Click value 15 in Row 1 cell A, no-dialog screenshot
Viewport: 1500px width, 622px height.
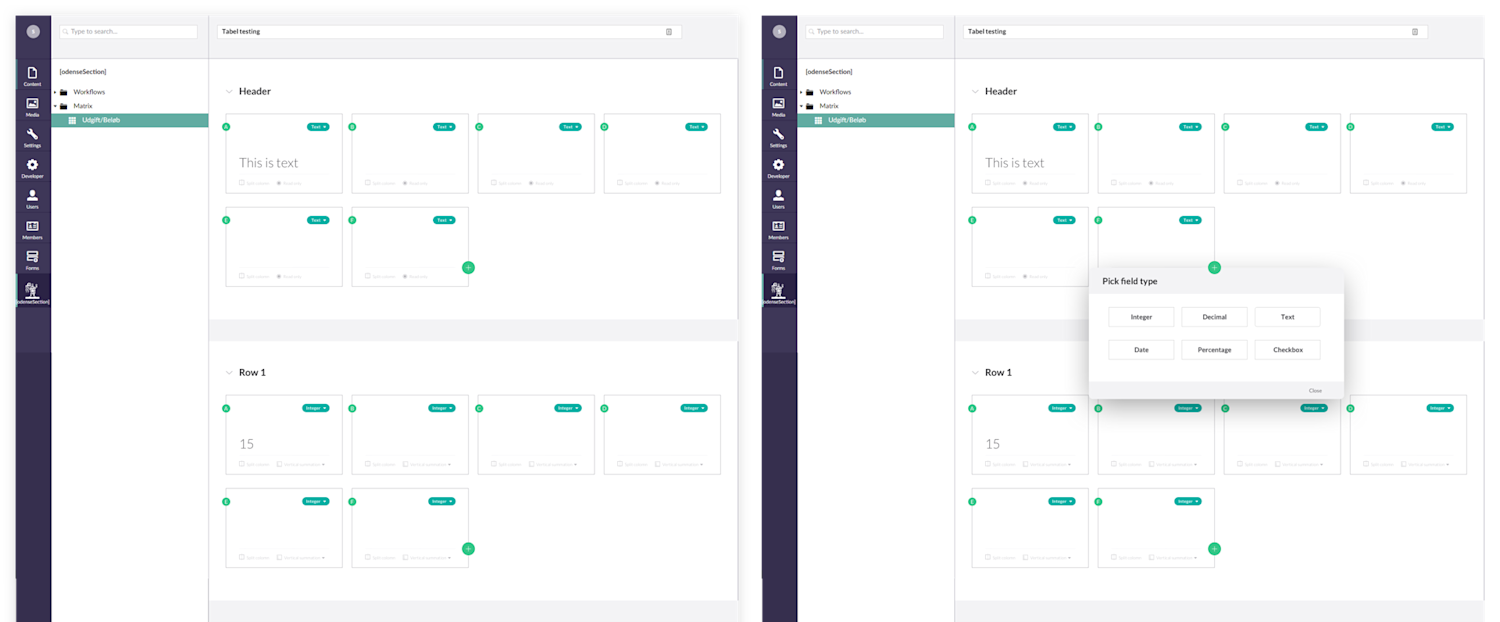[246, 444]
